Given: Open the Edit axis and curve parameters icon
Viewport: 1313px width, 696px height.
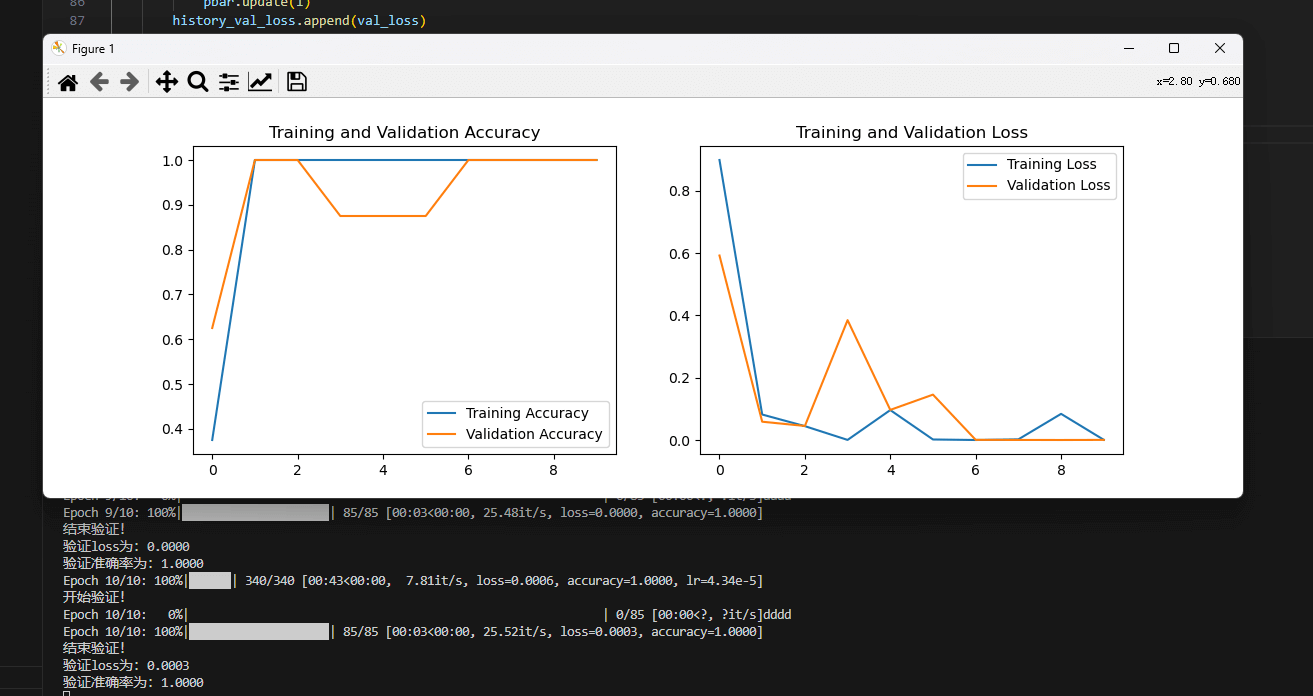Looking at the screenshot, I should pos(260,82).
